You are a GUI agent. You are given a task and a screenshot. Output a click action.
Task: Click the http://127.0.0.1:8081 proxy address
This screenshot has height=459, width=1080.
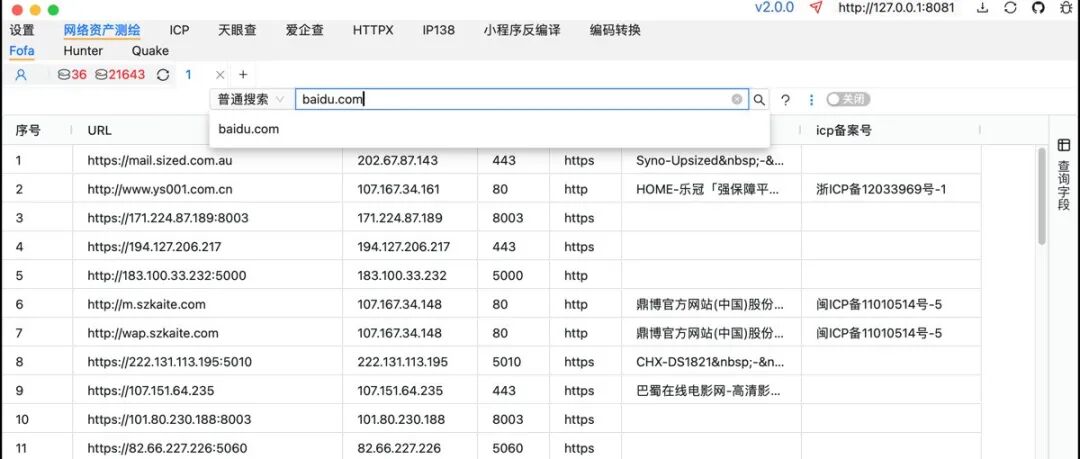(x=896, y=8)
